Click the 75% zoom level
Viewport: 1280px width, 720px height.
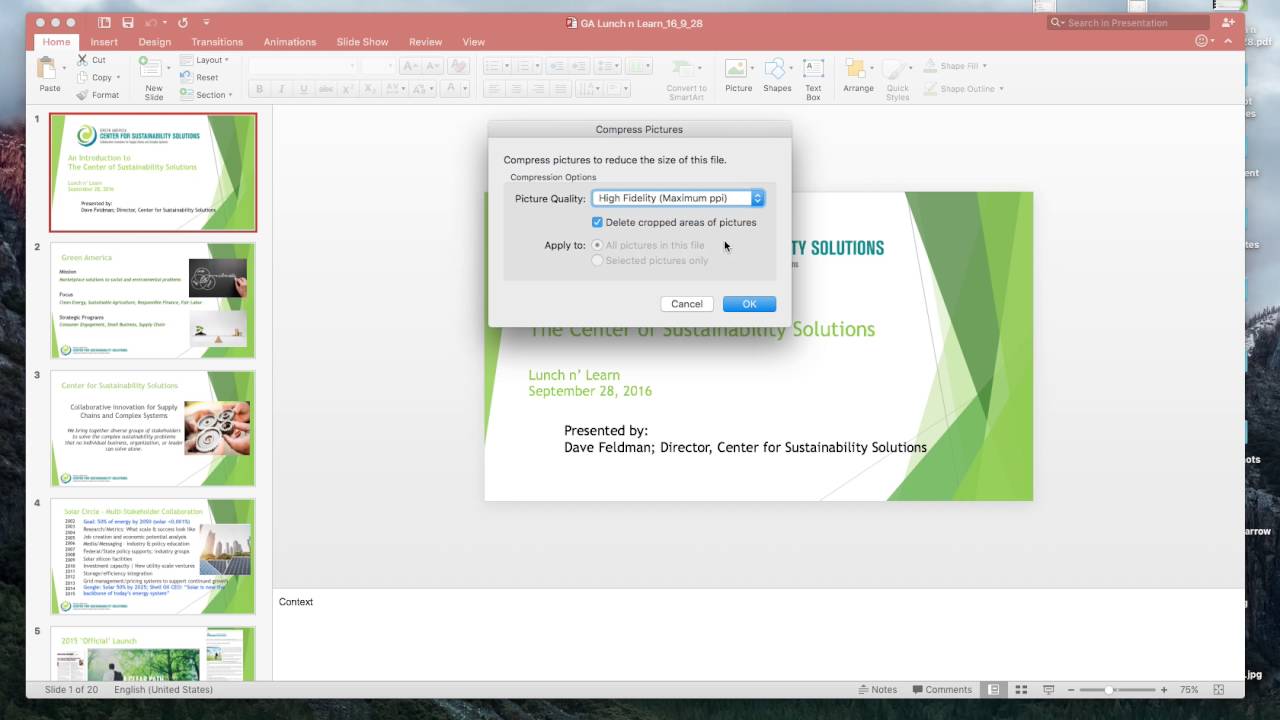1189,690
